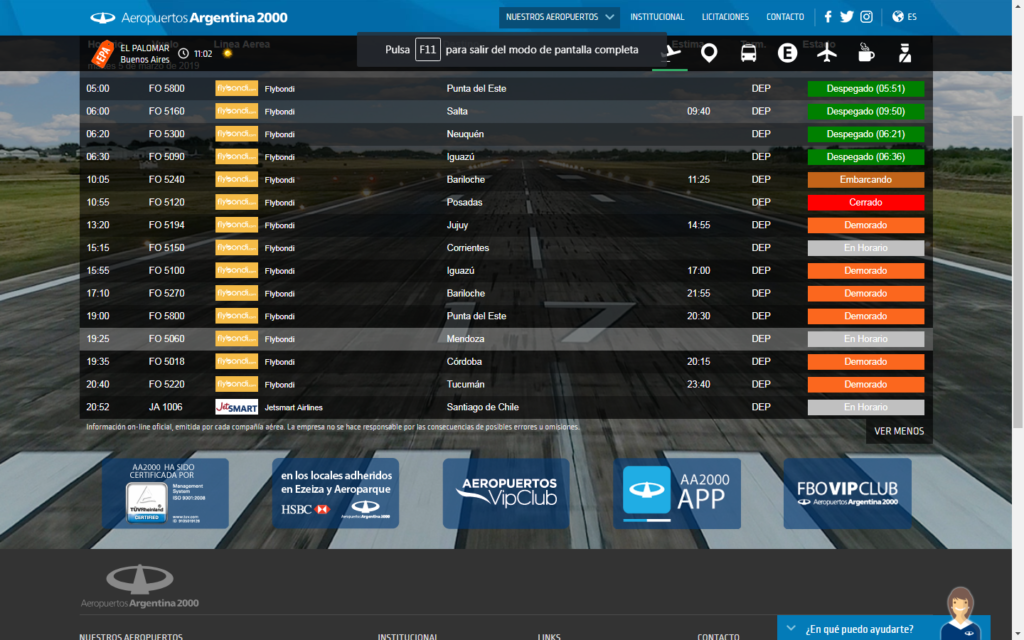Select the bus transport icon
This screenshot has width=1024, height=640.
pyautogui.click(x=748, y=53)
